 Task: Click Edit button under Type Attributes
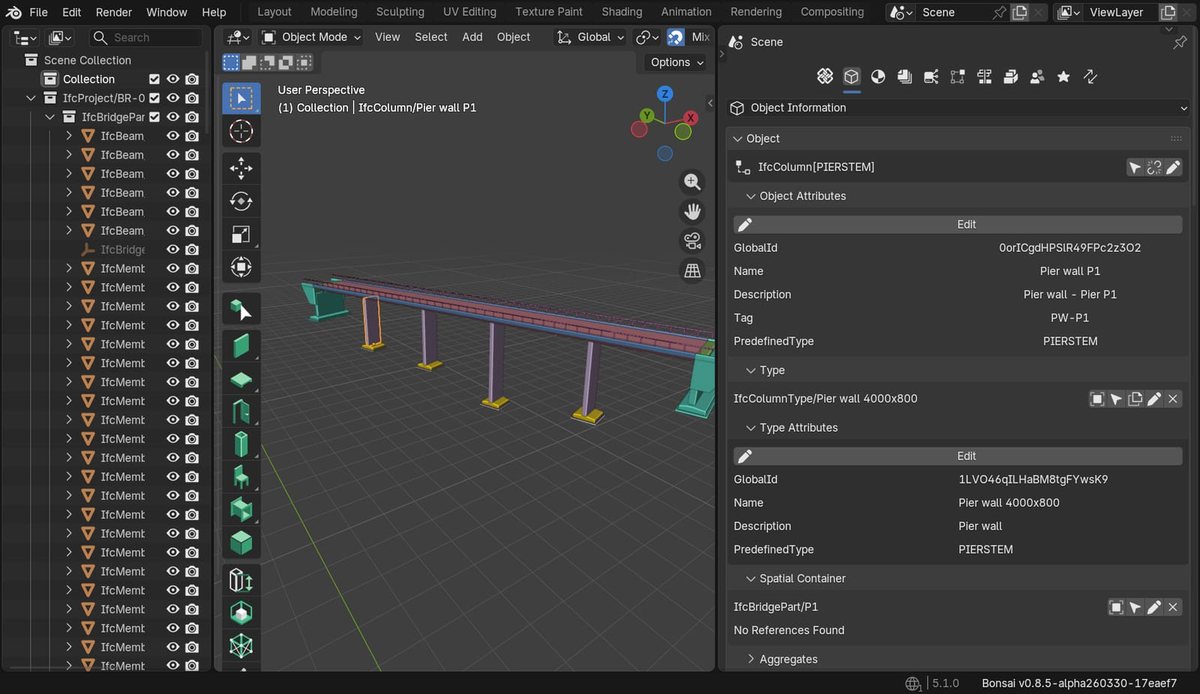point(958,456)
